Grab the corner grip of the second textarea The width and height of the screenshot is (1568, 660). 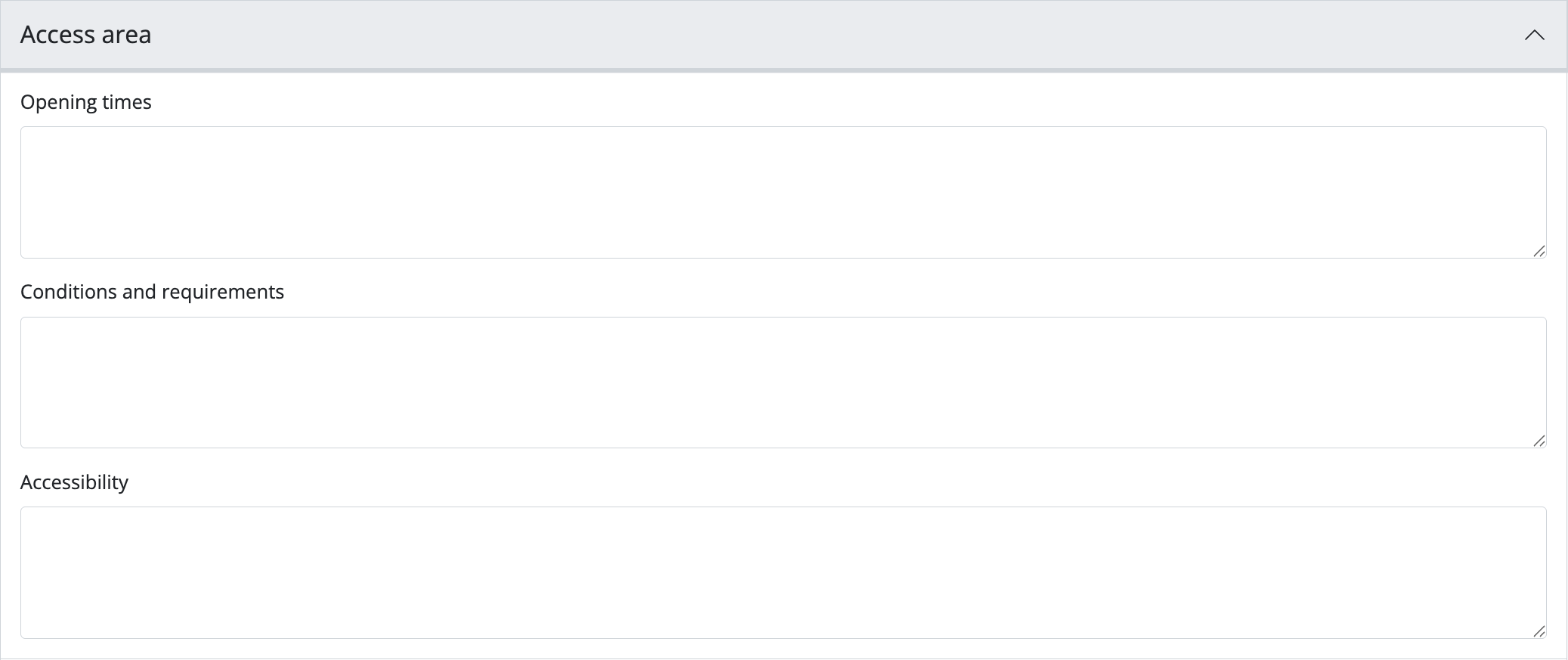[1539, 441]
